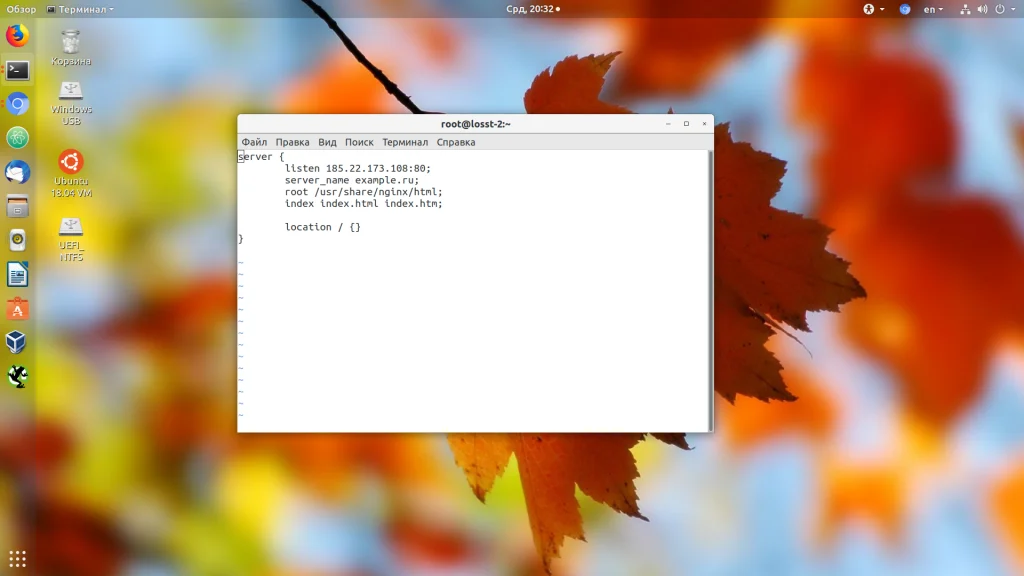Open LibreOffice Writer from the dock
Viewport: 1024px width, 576px height.
[x=18, y=275]
